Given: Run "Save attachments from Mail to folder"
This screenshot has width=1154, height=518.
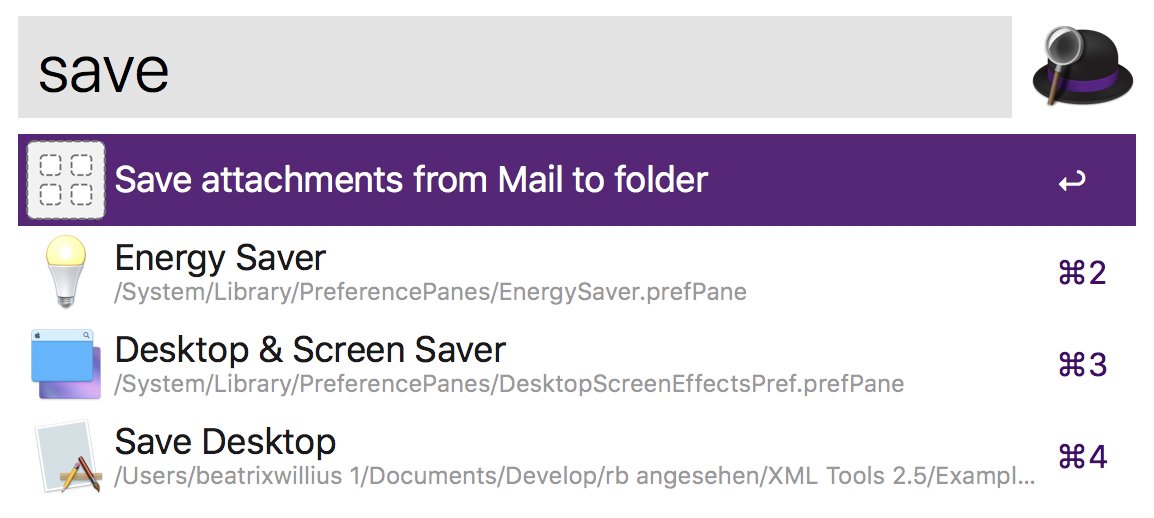Looking at the screenshot, I should (411, 180).
